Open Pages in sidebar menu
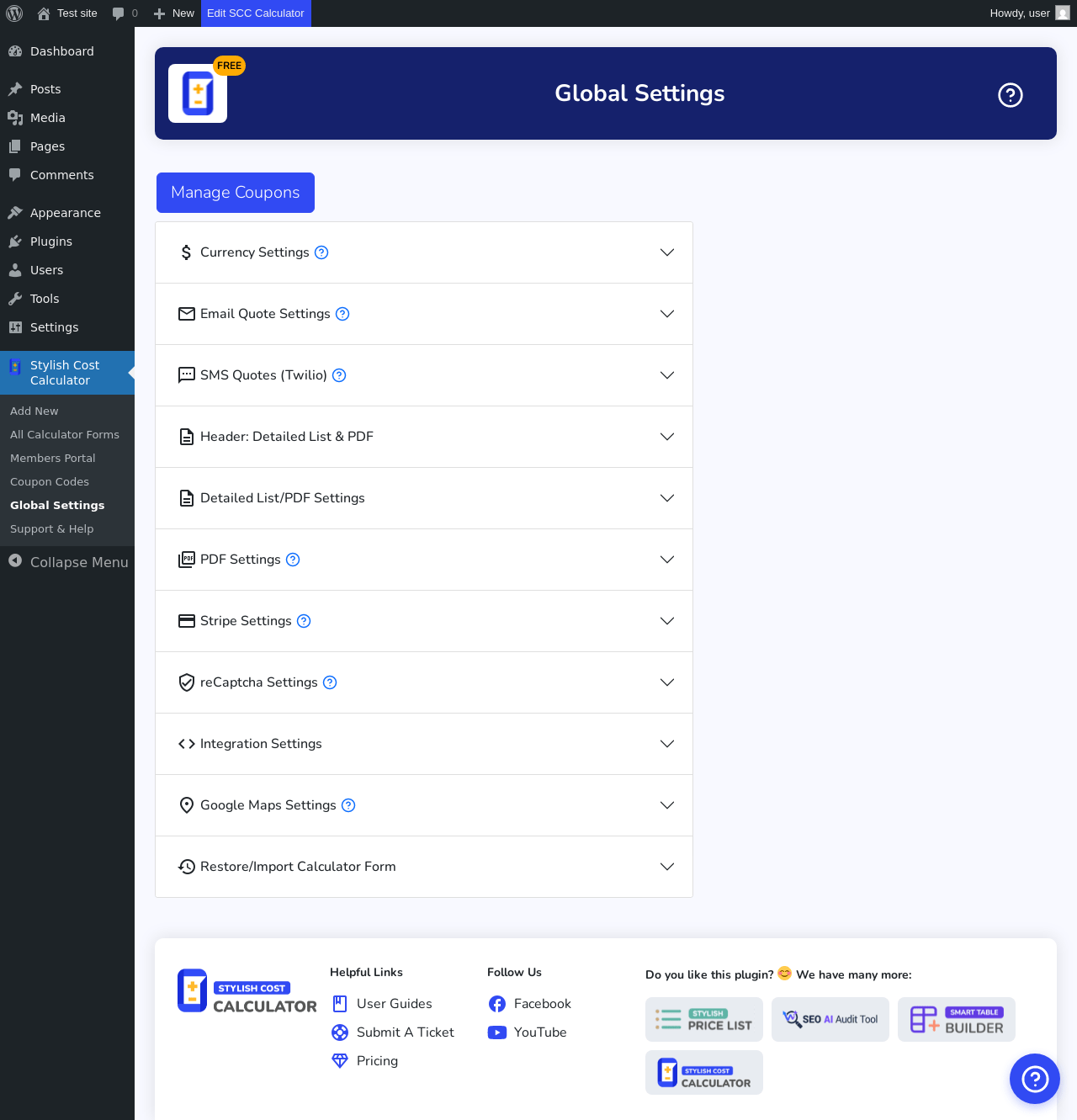The width and height of the screenshot is (1077, 1120). [x=67, y=146]
